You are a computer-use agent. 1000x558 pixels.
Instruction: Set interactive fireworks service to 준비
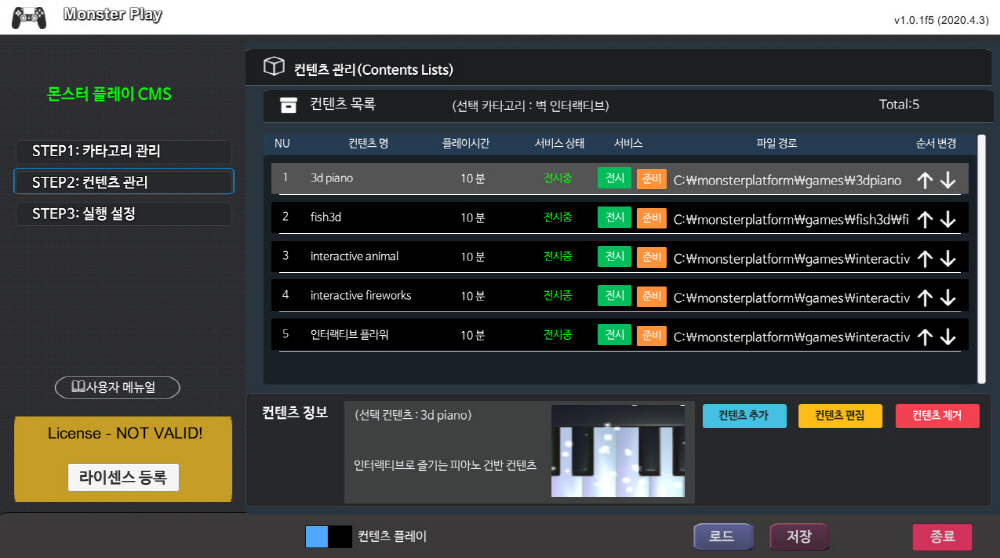point(651,296)
